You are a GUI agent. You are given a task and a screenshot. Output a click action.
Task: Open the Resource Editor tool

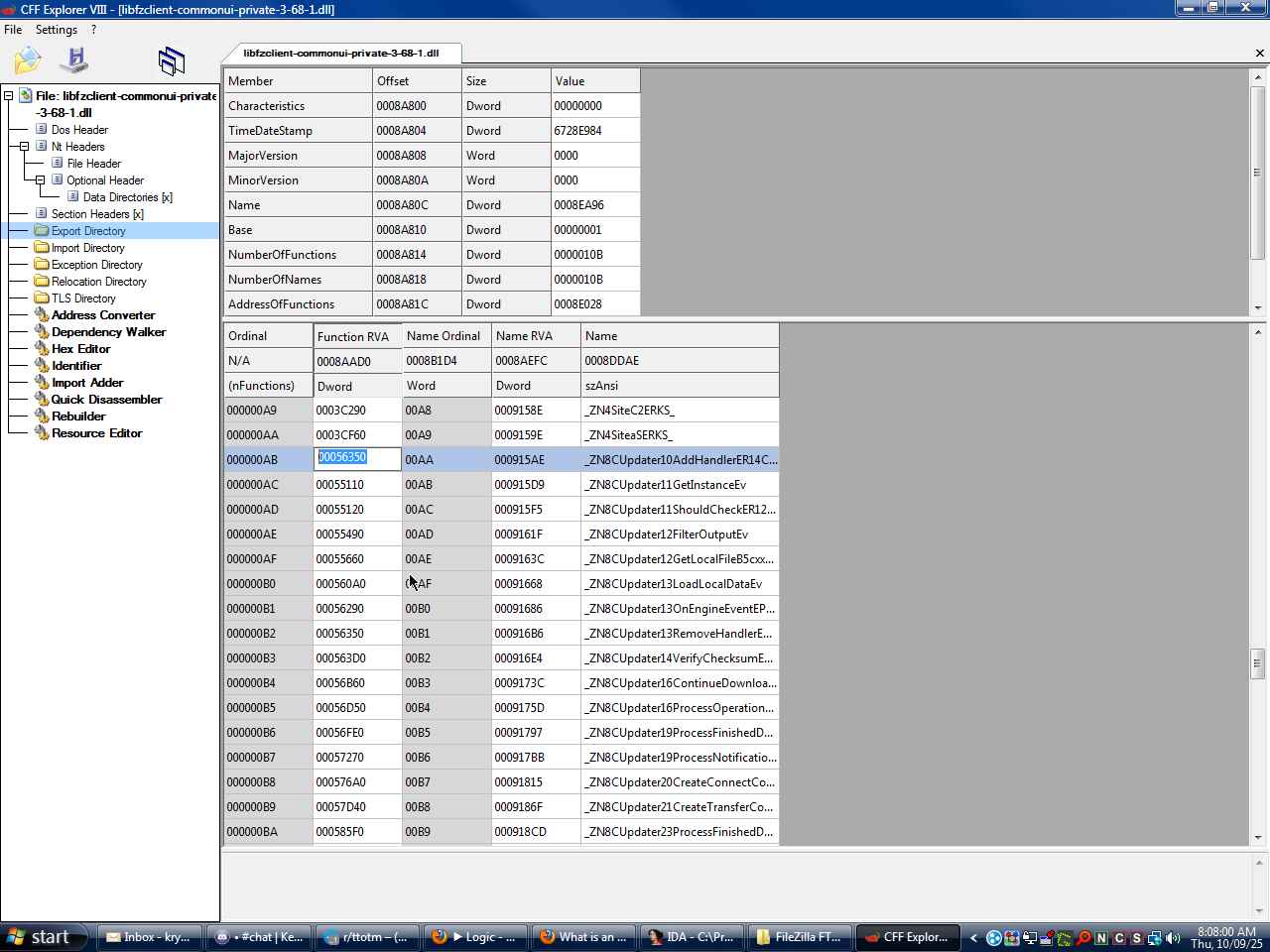(96, 433)
